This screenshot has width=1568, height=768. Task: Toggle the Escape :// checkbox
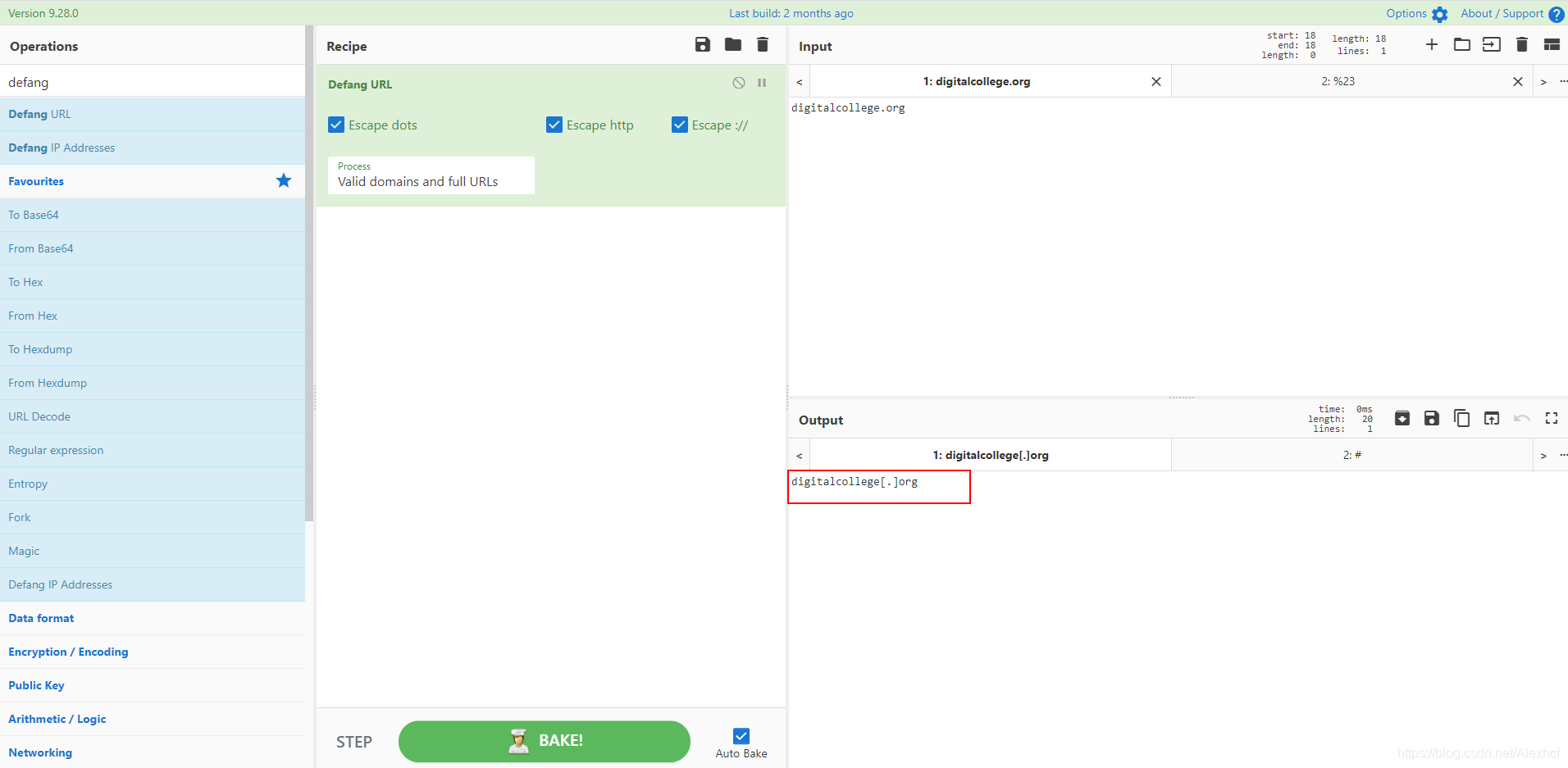tap(680, 125)
